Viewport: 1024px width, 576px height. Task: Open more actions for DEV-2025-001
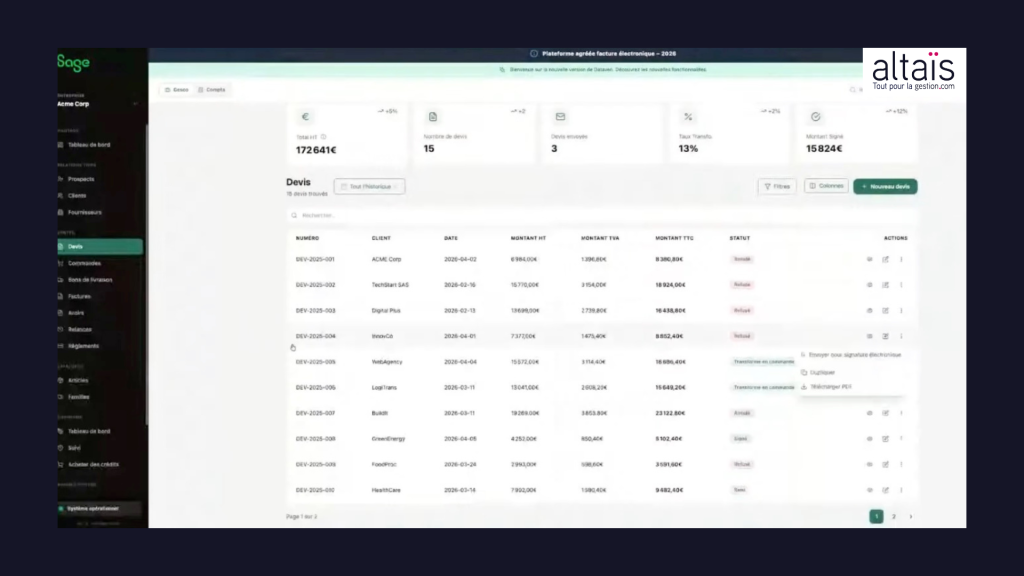(x=901, y=259)
